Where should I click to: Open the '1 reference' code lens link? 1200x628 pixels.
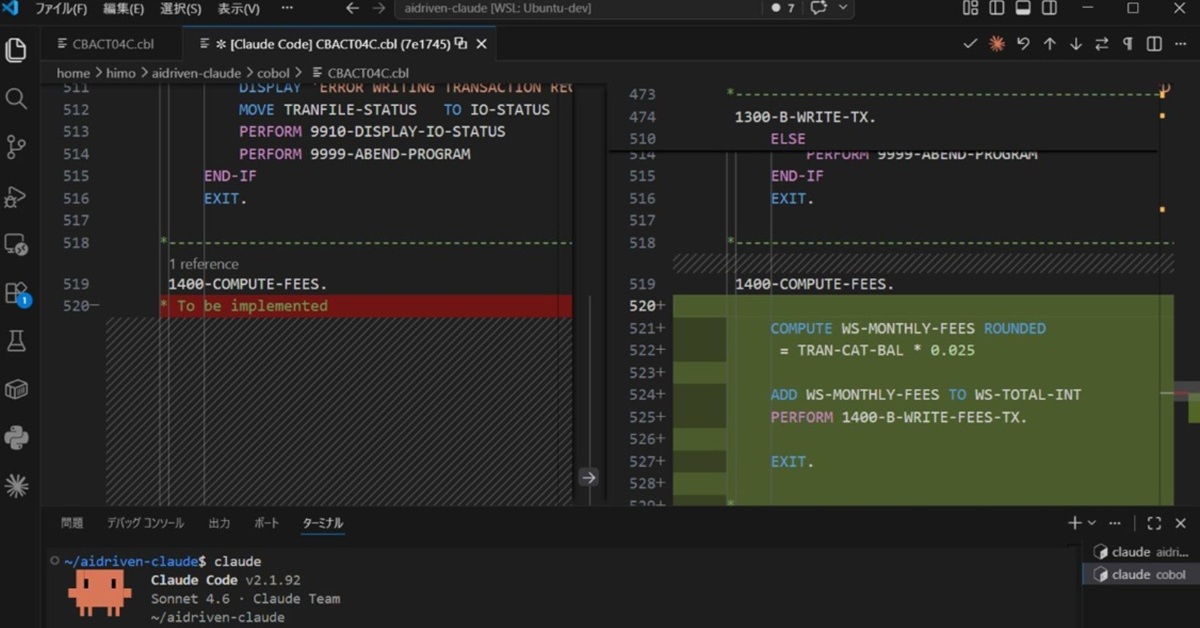point(204,264)
